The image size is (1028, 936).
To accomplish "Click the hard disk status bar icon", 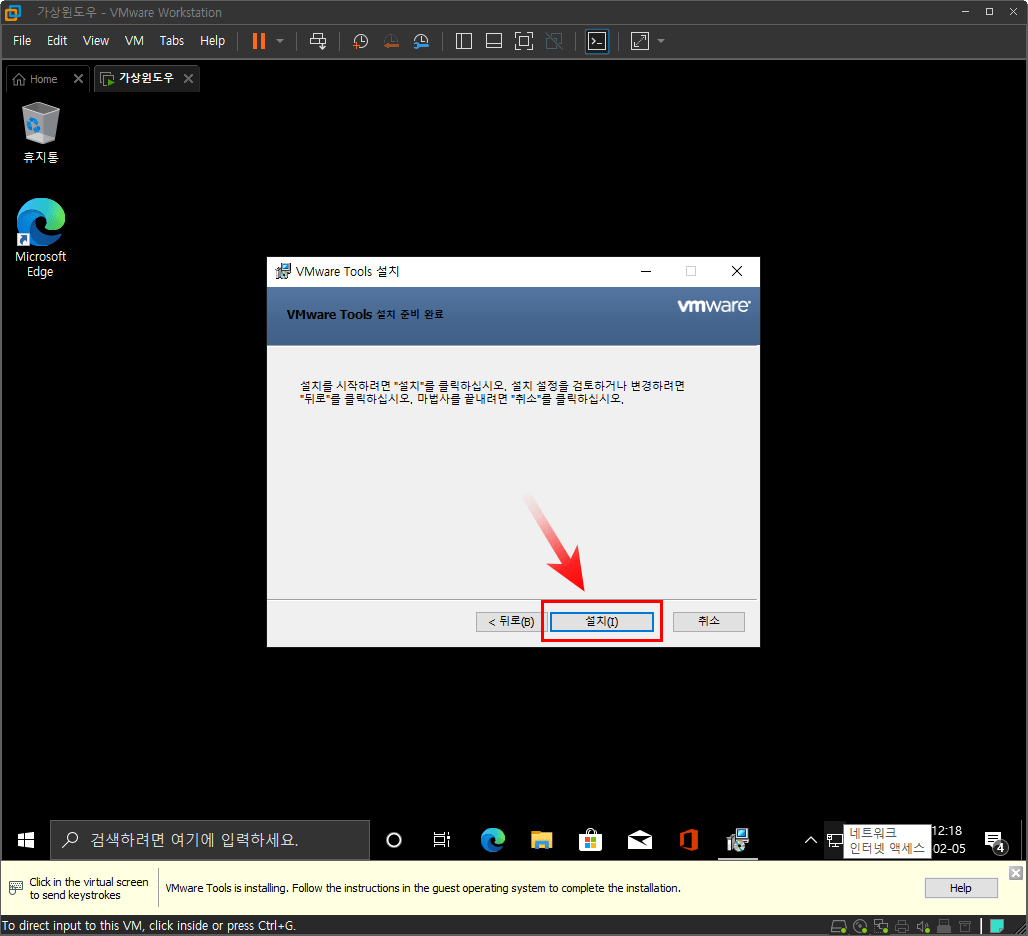I will click(x=839, y=926).
